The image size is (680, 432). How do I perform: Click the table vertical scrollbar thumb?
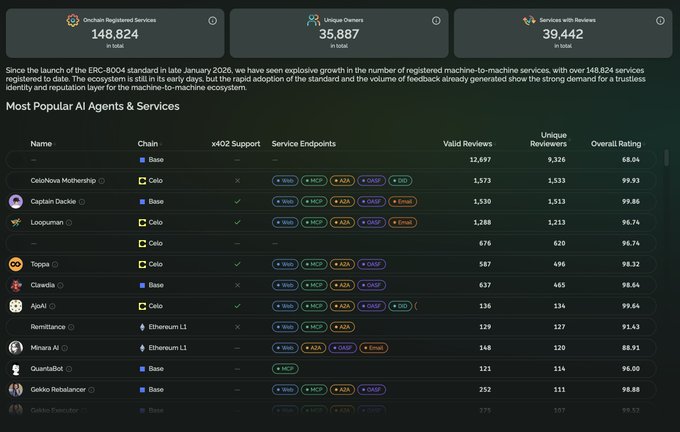pos(667,157)
